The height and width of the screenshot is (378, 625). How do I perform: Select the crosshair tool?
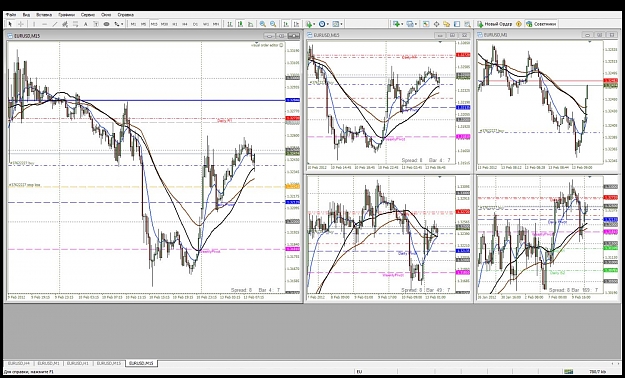point(21,24)
